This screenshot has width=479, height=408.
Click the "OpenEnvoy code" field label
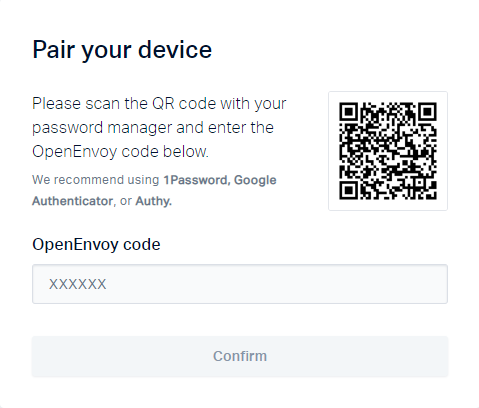96,244
